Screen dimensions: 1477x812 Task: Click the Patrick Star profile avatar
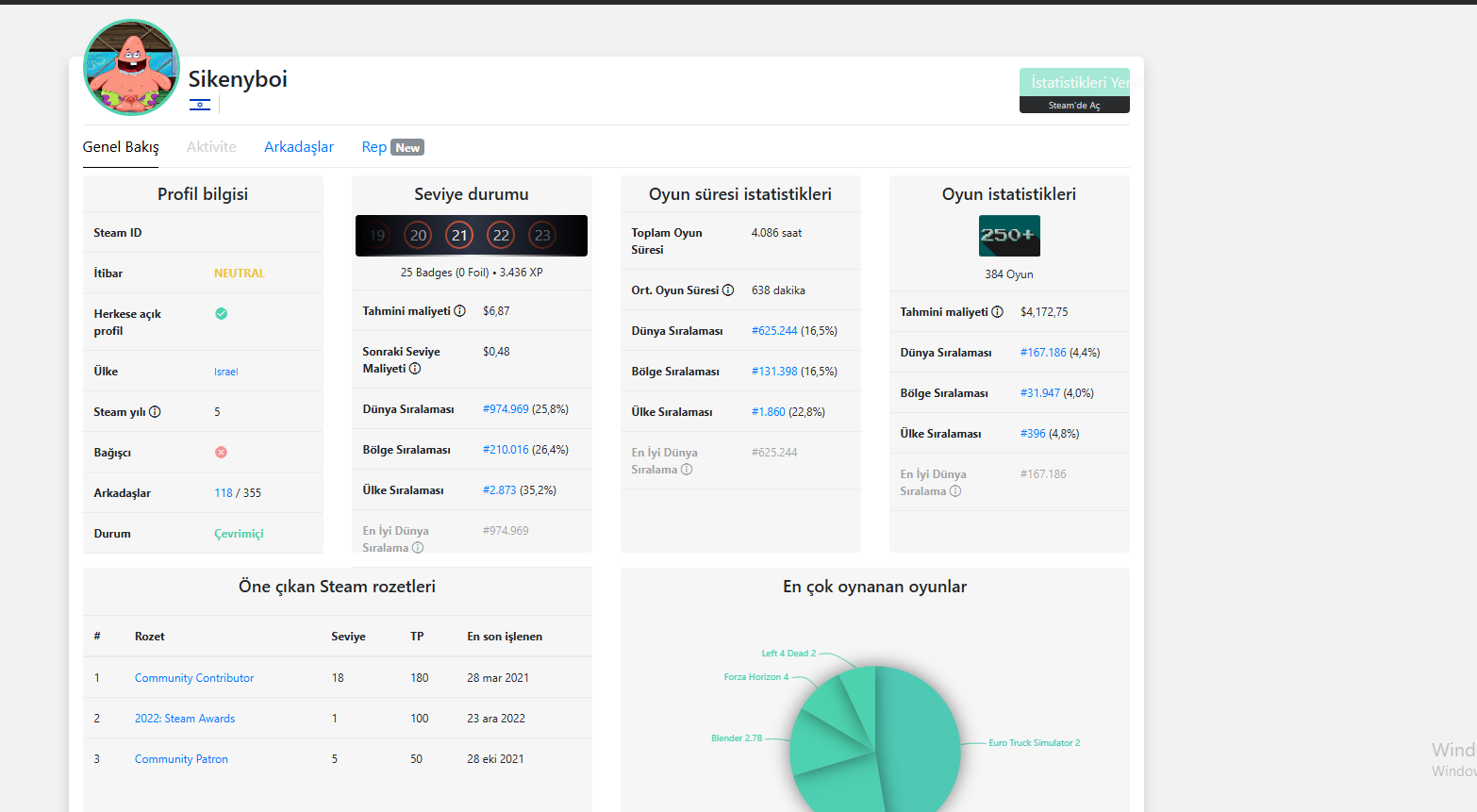tap(131, 68)
